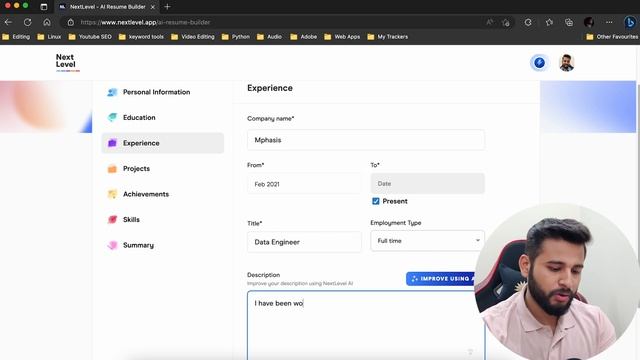Open the Employment Type dropdown
Image resolution: width=640 pixels, height=360 pixels.
[x=427, y=241]
